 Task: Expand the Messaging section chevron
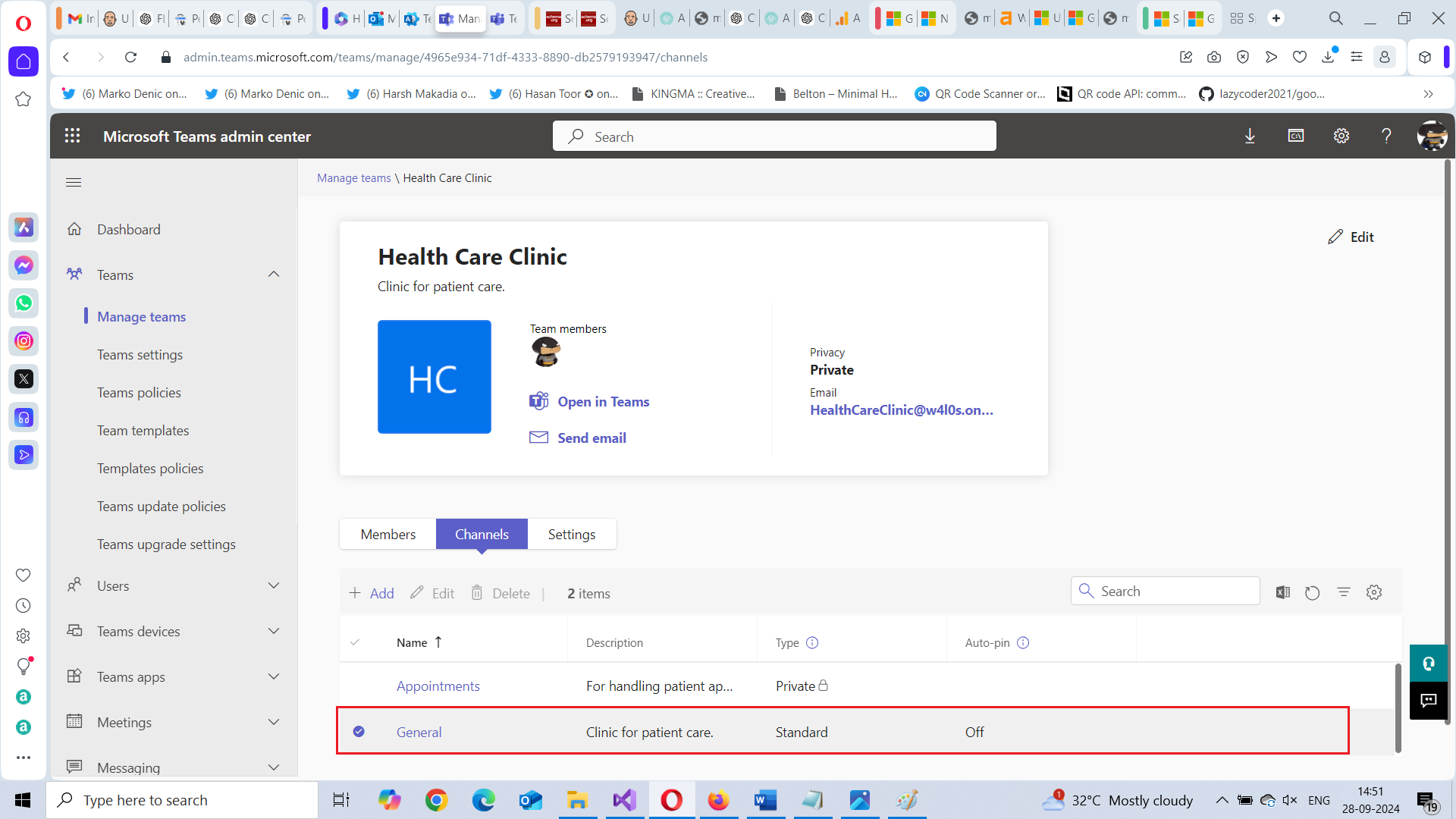tap(274, 767)
